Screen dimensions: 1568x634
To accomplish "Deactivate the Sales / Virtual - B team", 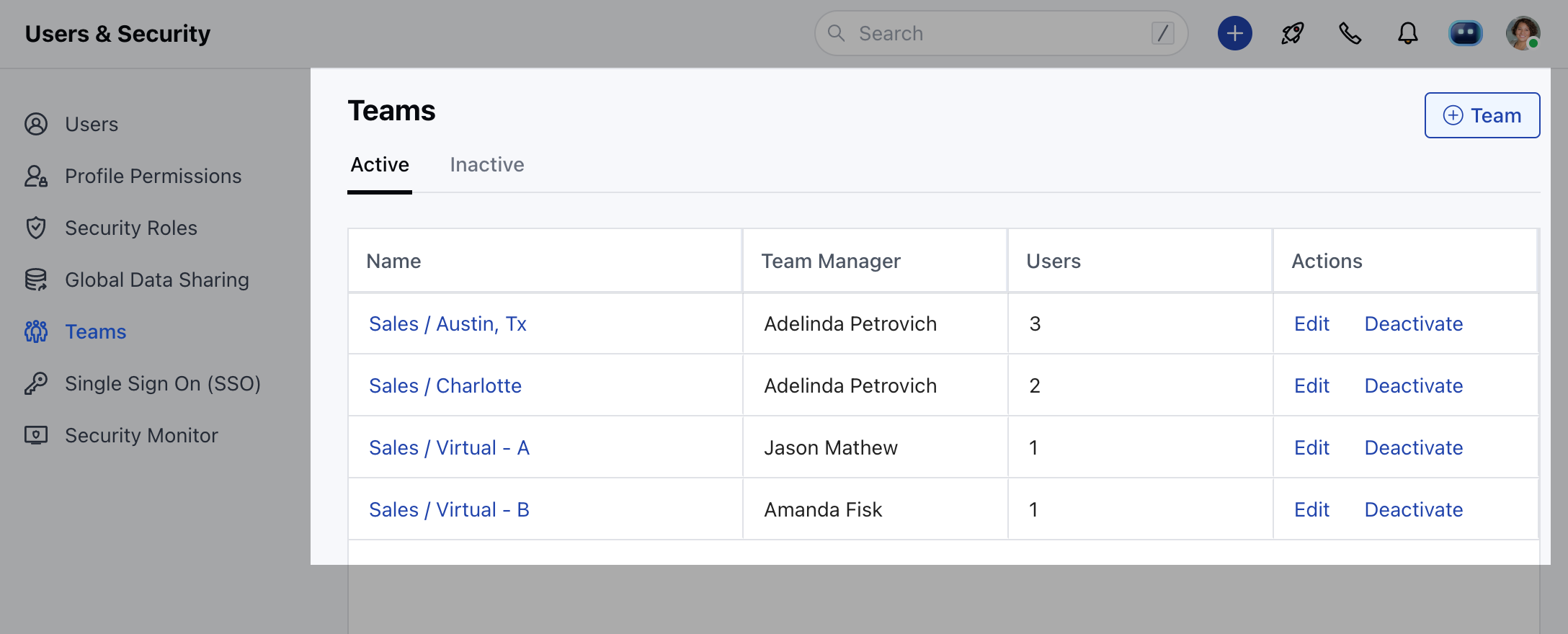I will click(1413, 510).
